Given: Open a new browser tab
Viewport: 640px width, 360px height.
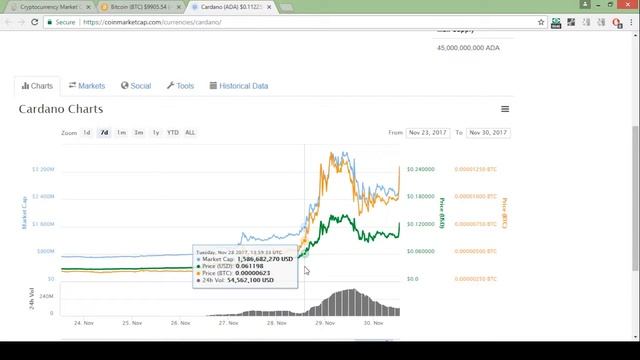Looking at the screenshot, I should 286,7.
